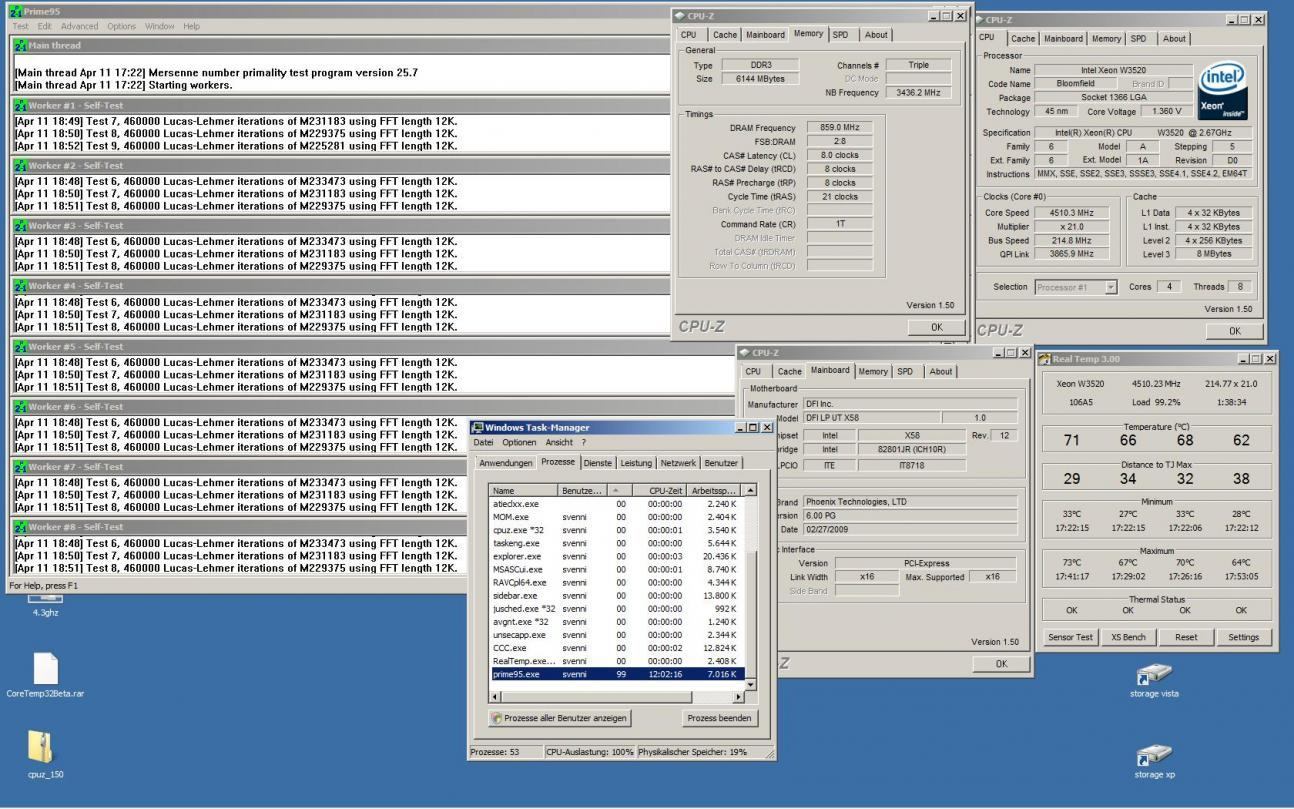1294x809 pixels.
Task: Click the 4.3ghz desktop item label
Action: pos(45,613)
